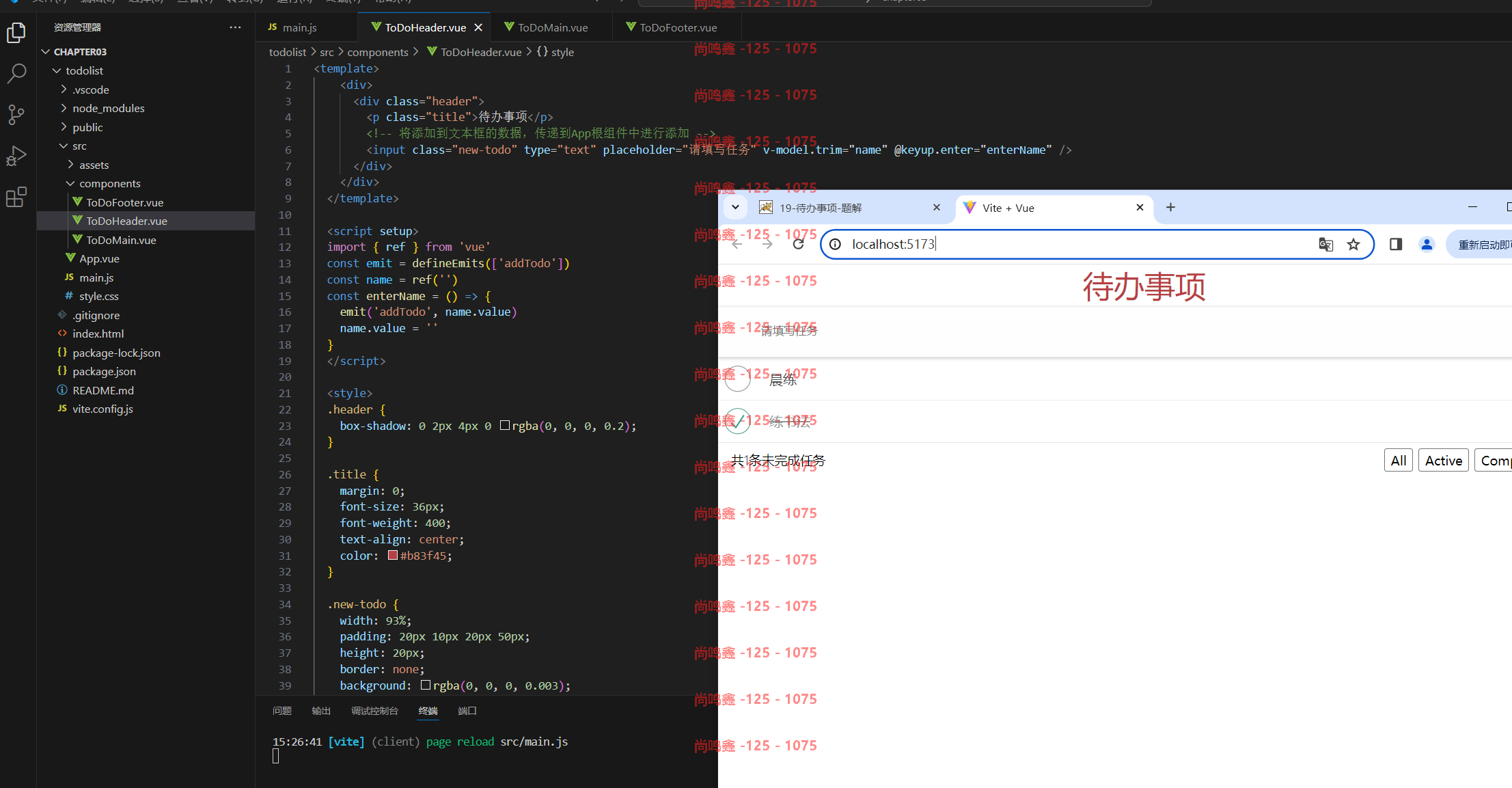Open the Search view in activity bar

[x=16, y=73]
